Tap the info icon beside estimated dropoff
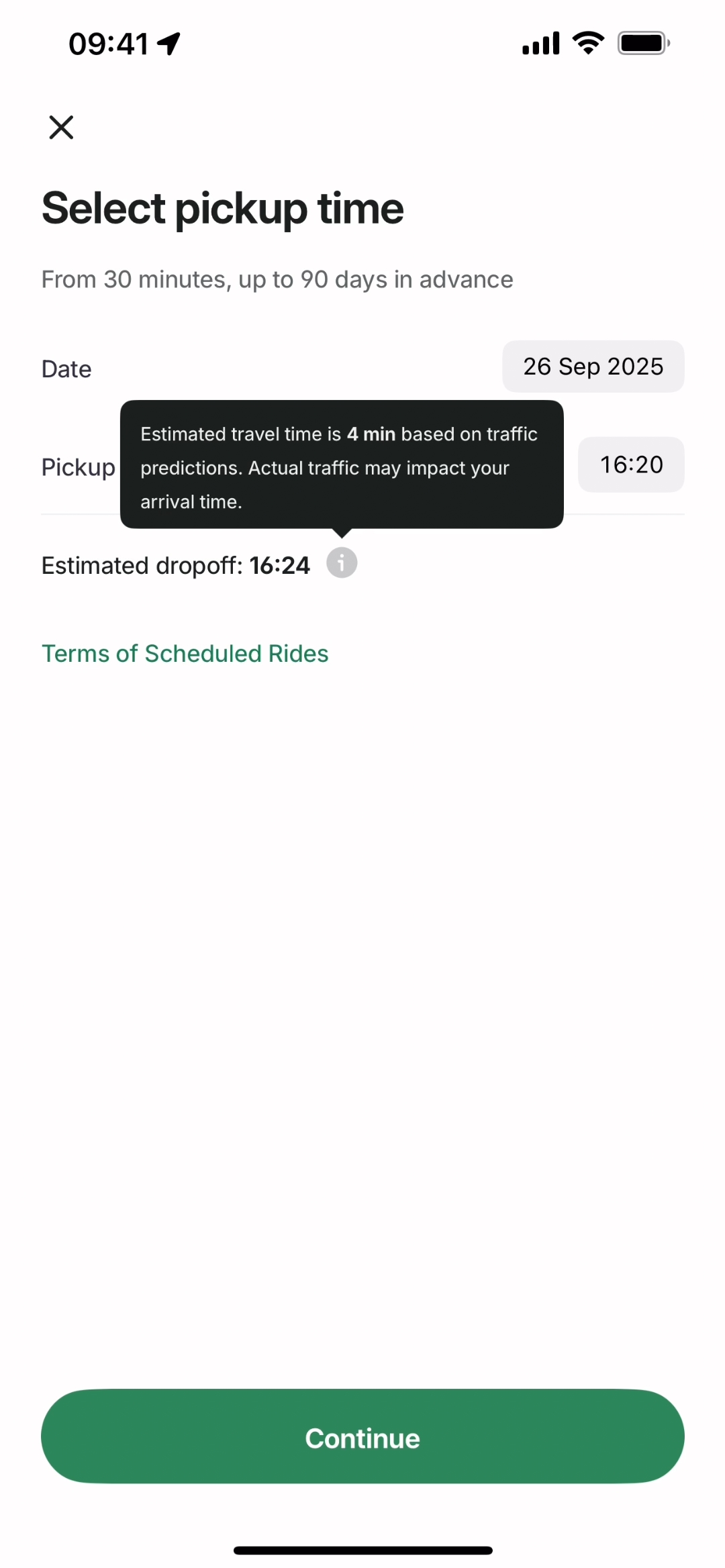The image size is (725, 1568). (342, 562)
